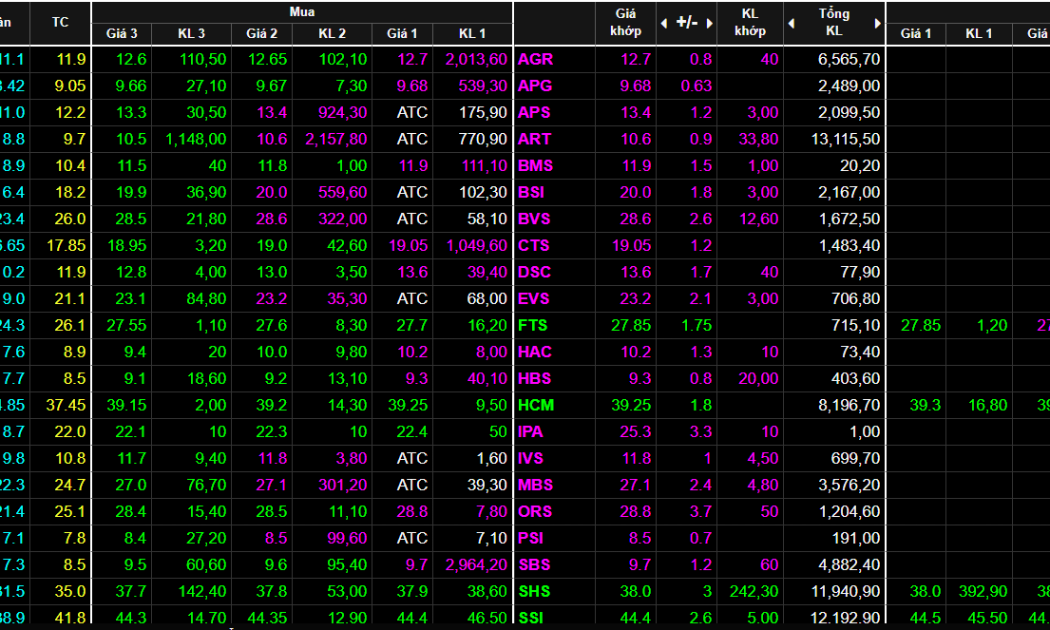Select SBS buy volume 2,964,20

coord(477,565)
